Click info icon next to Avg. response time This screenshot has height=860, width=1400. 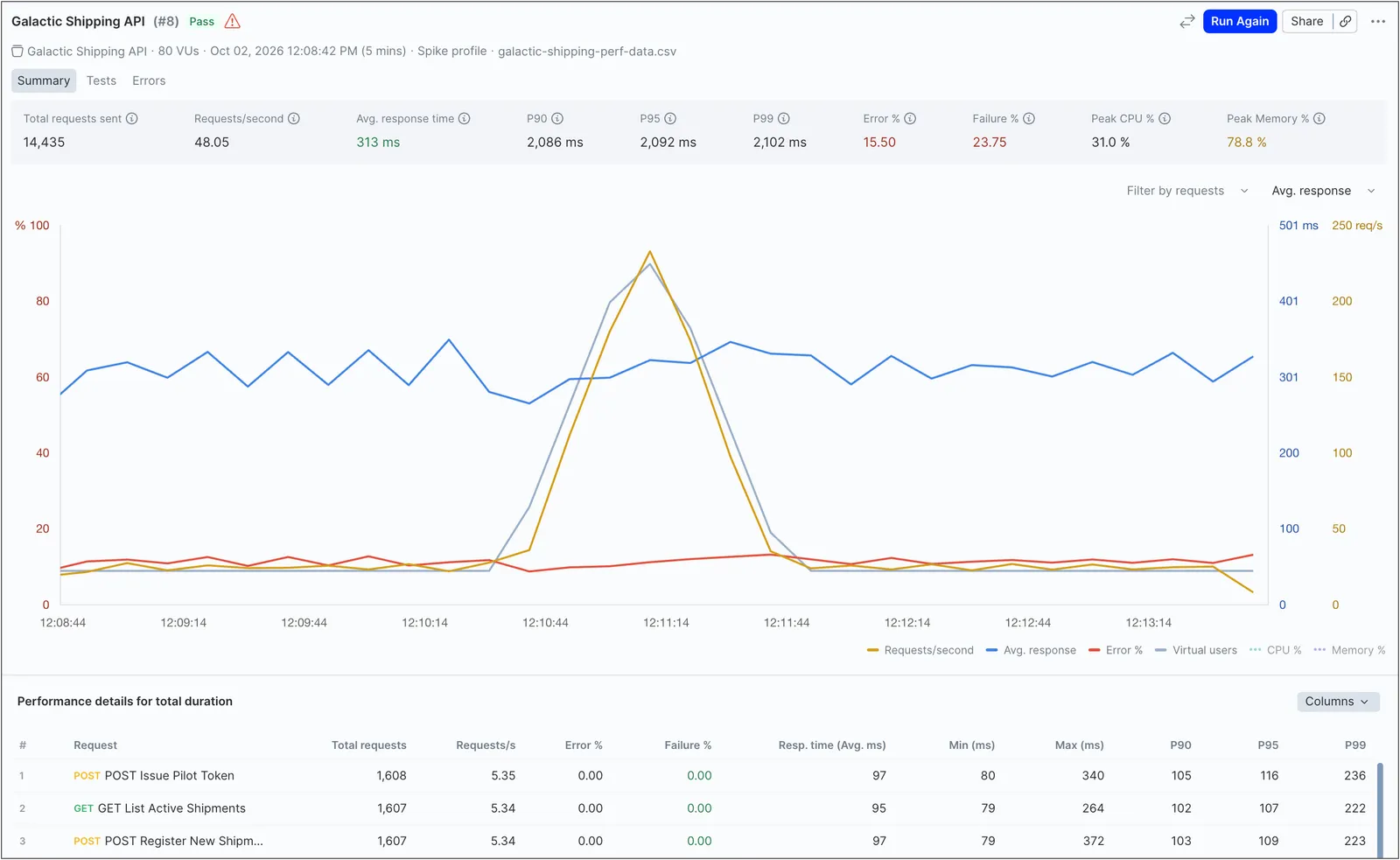(x=465, y=119)
